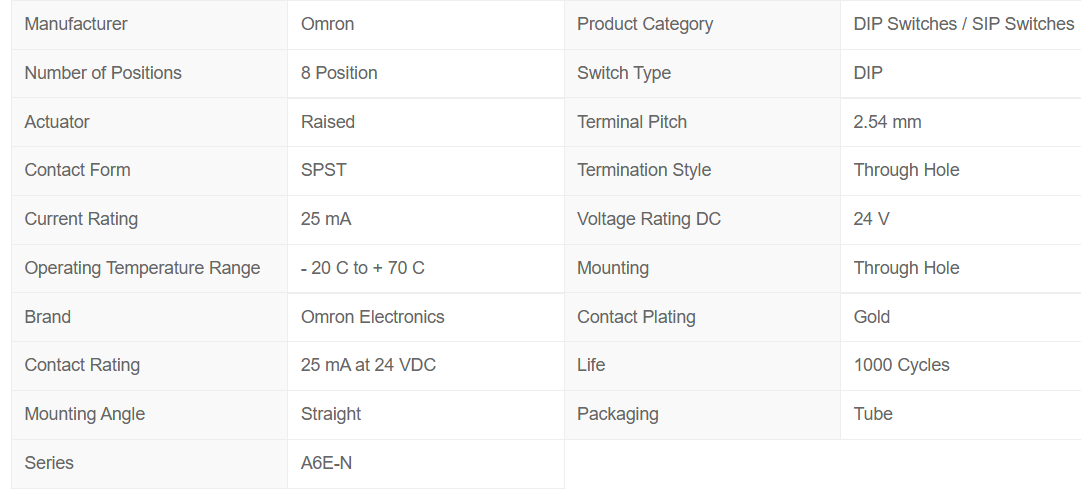Viewport: 1081px width, 492px height.
Task: Select the 25 mA at 24 VDC value
Action: [368, 365]
